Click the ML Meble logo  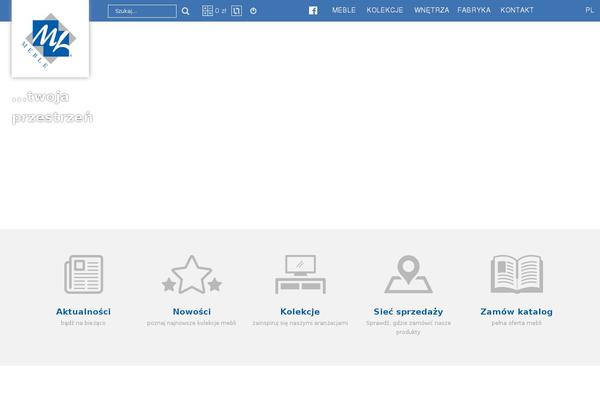50,40
